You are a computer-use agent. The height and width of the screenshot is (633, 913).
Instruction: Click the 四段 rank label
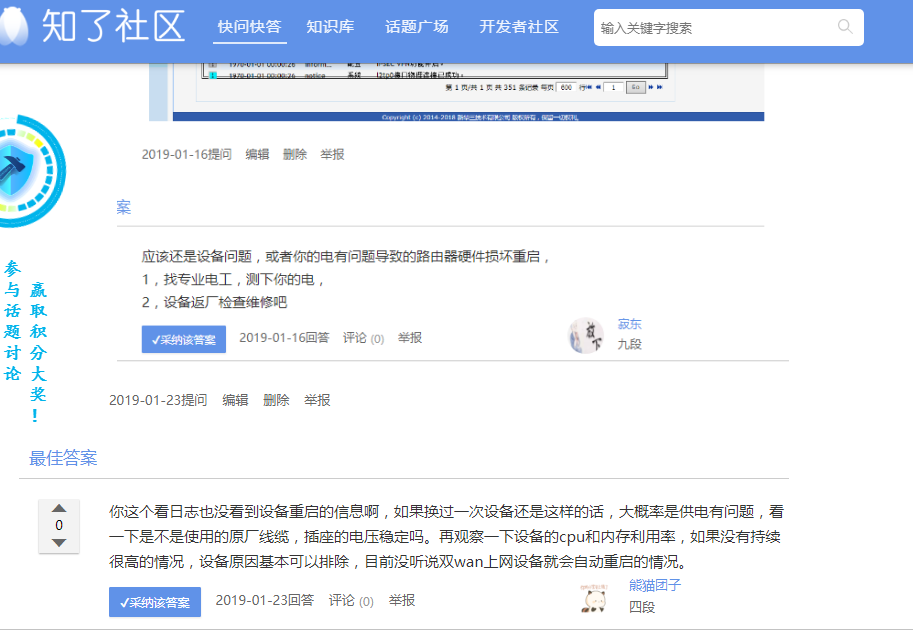pyautogui.click(x=642, y=607)
